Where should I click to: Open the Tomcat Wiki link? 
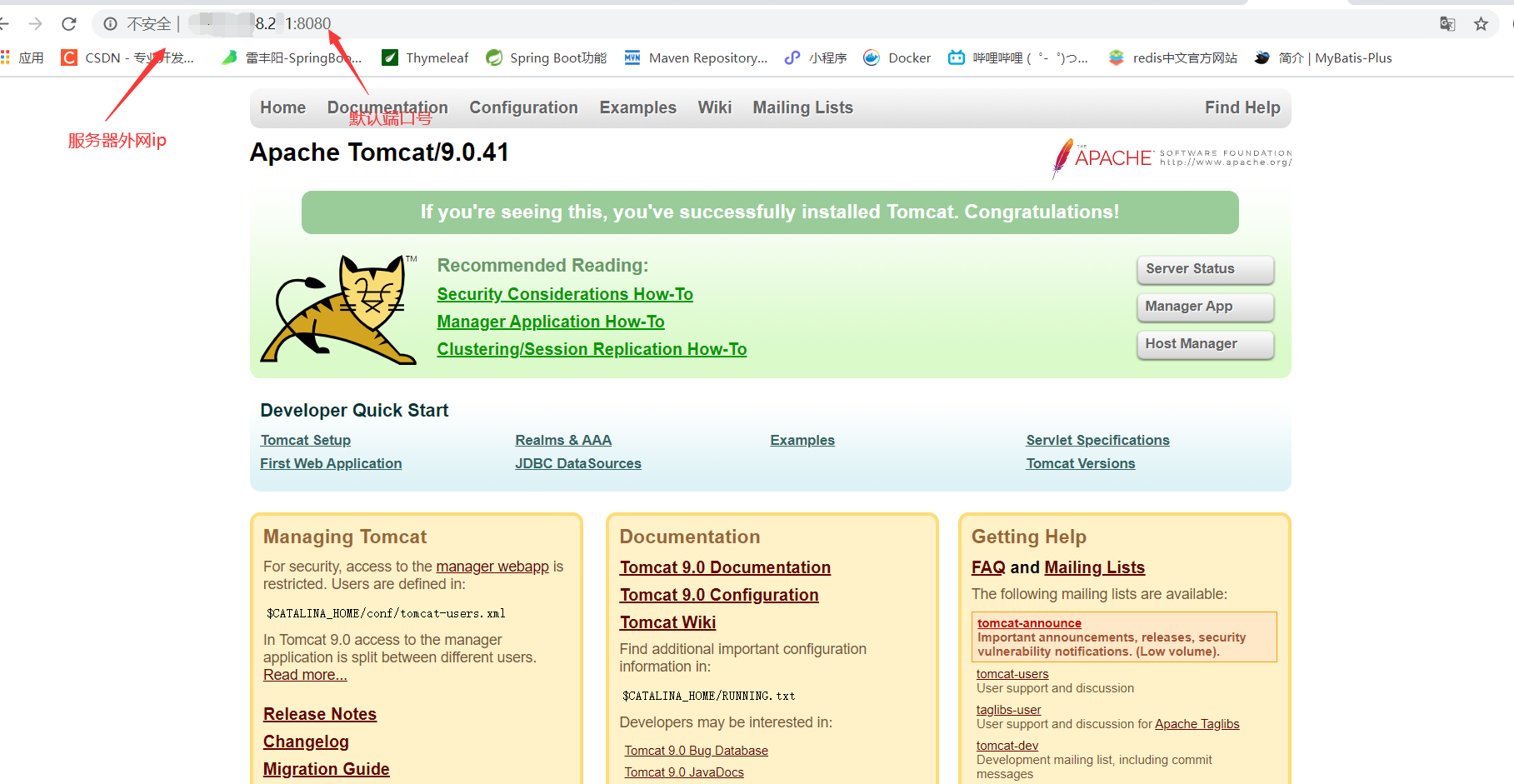coord(667,622)
